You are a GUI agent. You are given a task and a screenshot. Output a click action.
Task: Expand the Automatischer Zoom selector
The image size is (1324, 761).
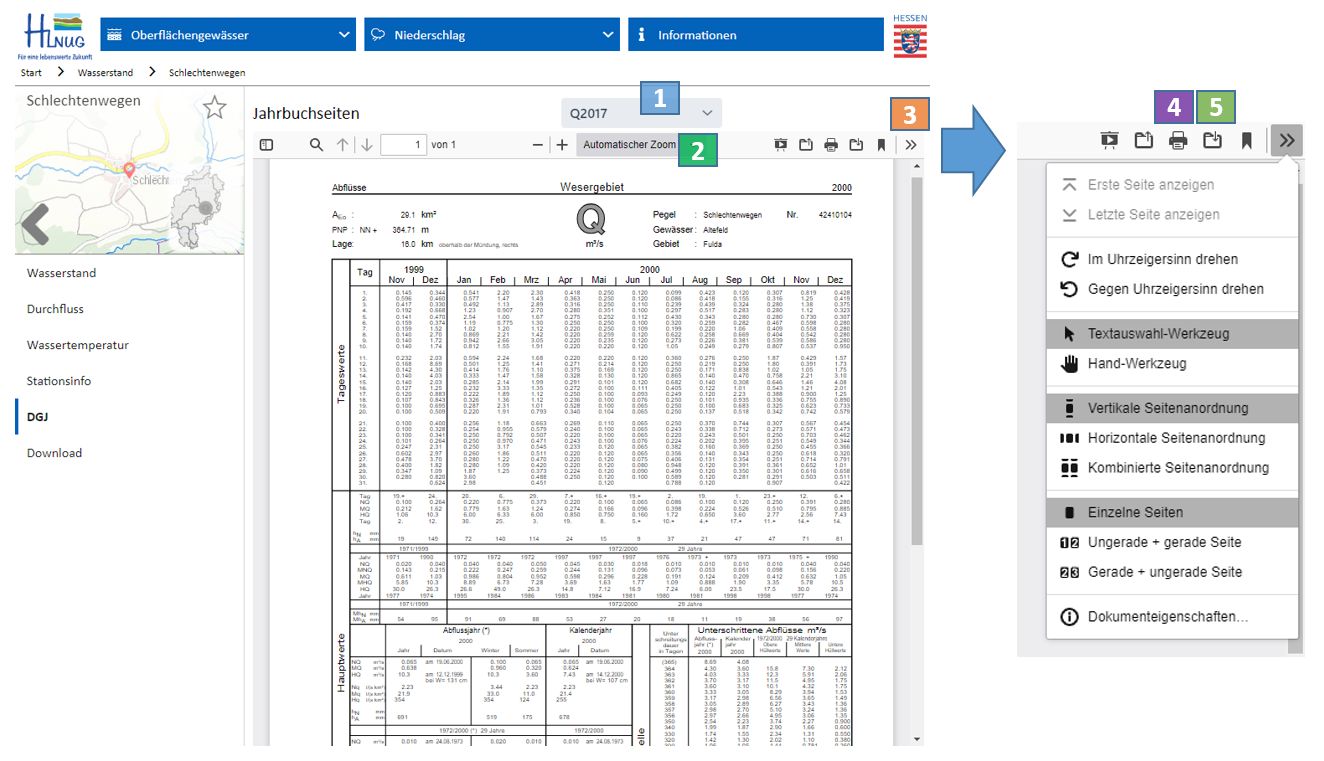click(x=629, y=145)
